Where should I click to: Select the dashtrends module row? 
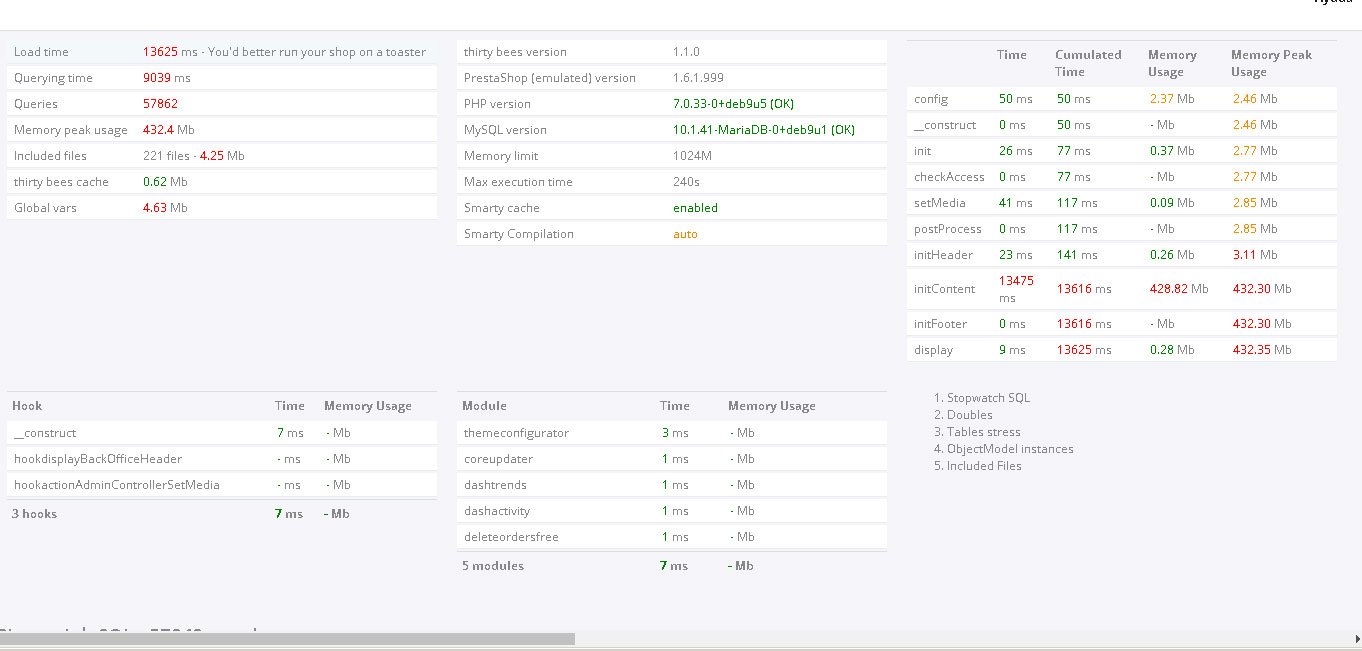pyautogui.click(x=672, y=485)
